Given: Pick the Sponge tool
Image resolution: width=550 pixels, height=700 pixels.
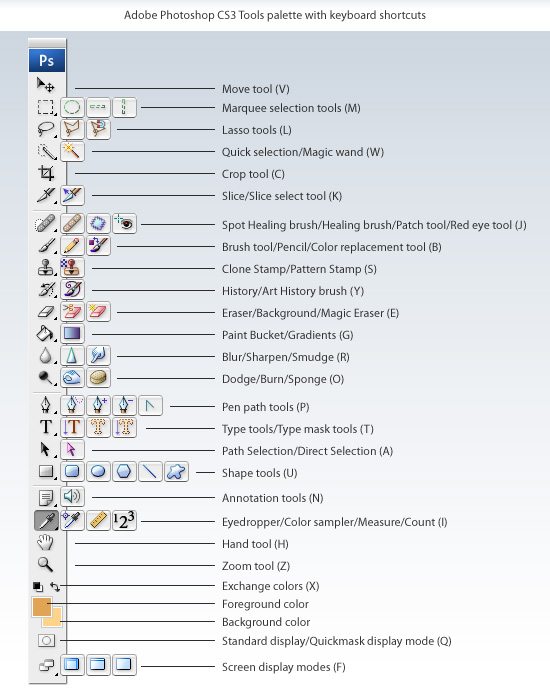Looking at the screenshot, I should point(98,378).
